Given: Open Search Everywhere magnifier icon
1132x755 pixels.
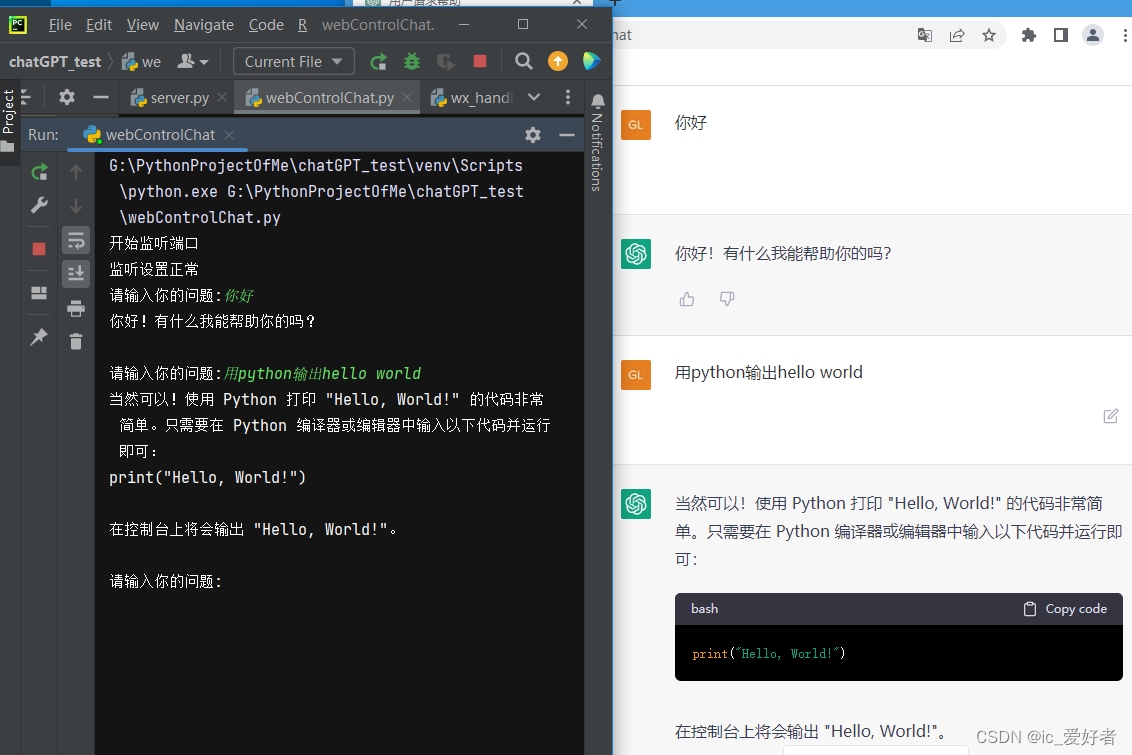Looking at the screenshot, I should click(x=524, y=61).
